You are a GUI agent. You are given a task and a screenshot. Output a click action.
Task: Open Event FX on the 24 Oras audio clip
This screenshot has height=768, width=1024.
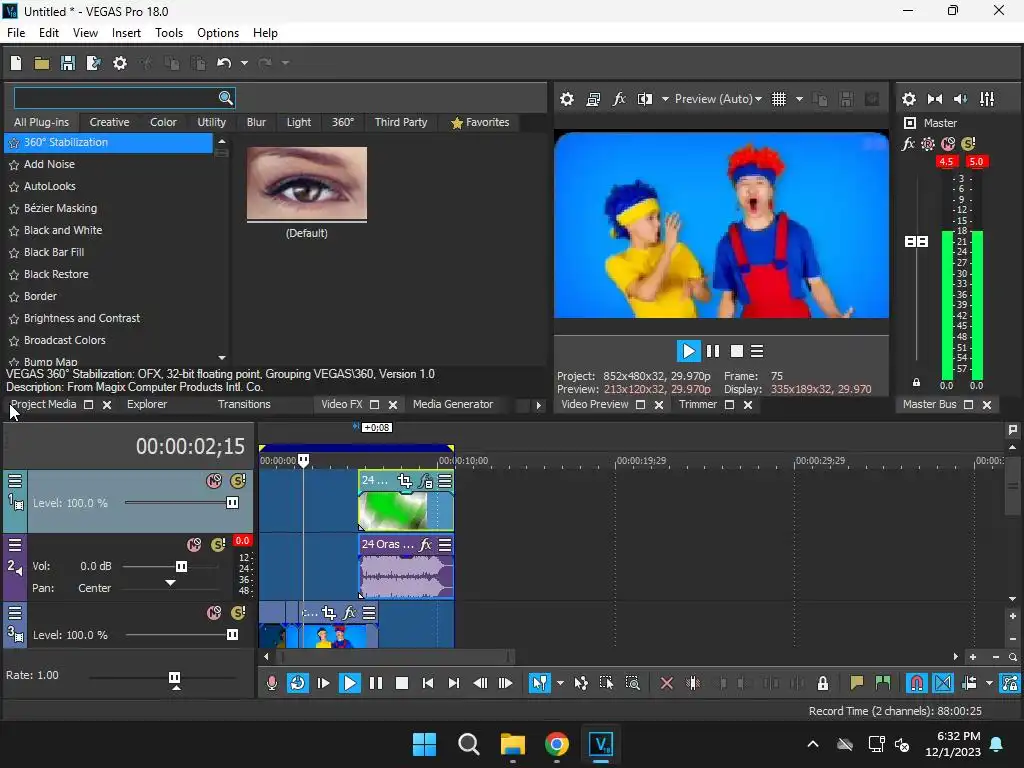(426, 545)
